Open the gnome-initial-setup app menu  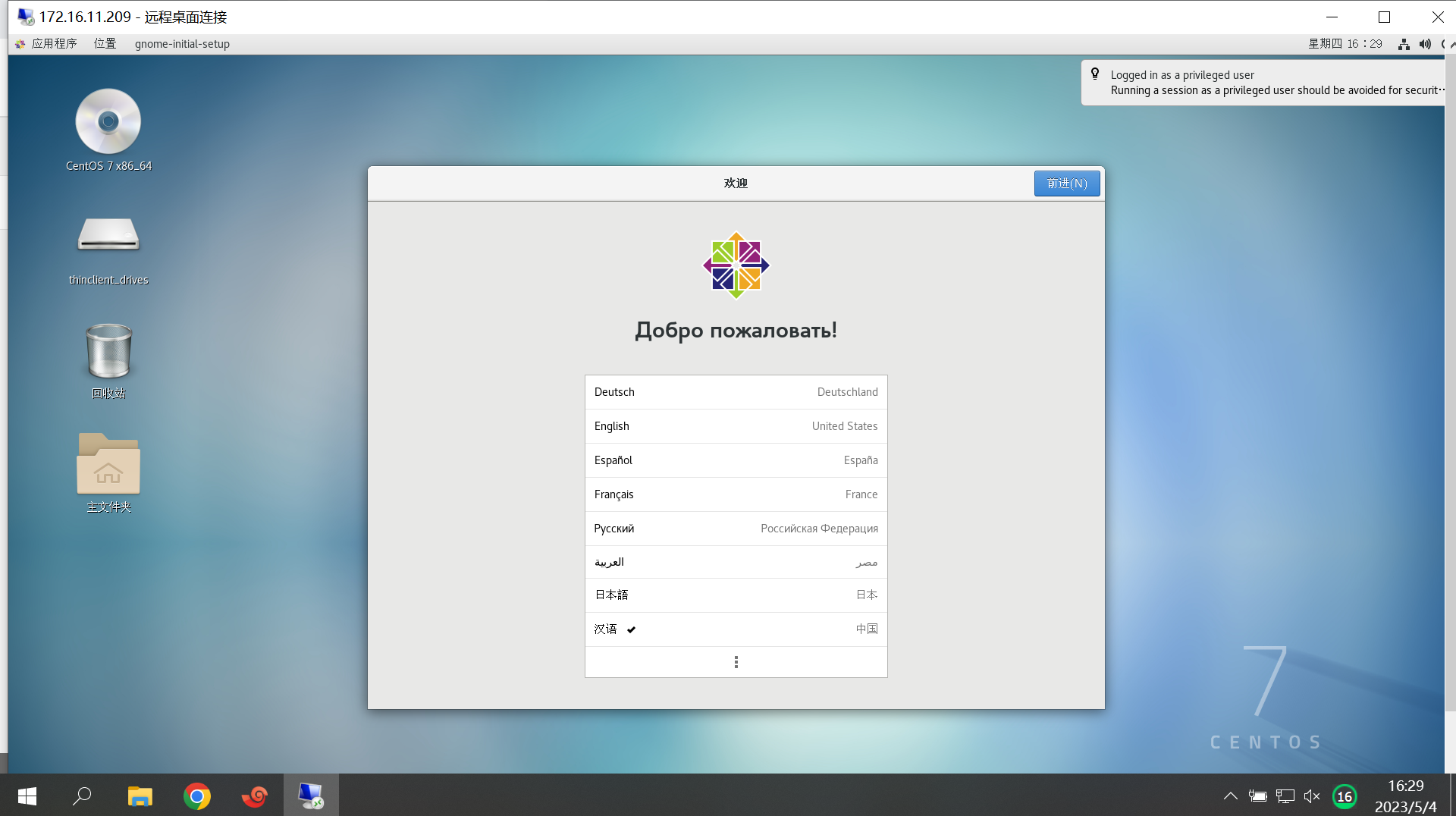coord(182,44)
